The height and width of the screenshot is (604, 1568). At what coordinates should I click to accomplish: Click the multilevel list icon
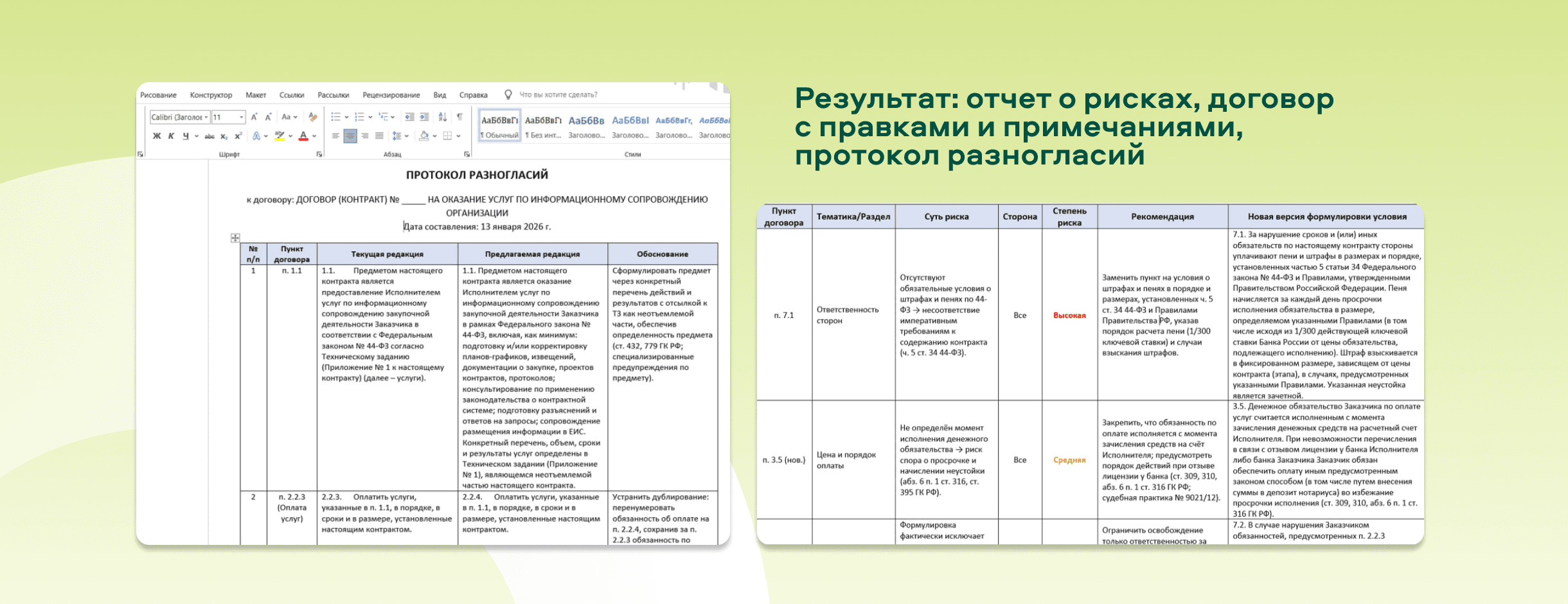click(383, 117)
